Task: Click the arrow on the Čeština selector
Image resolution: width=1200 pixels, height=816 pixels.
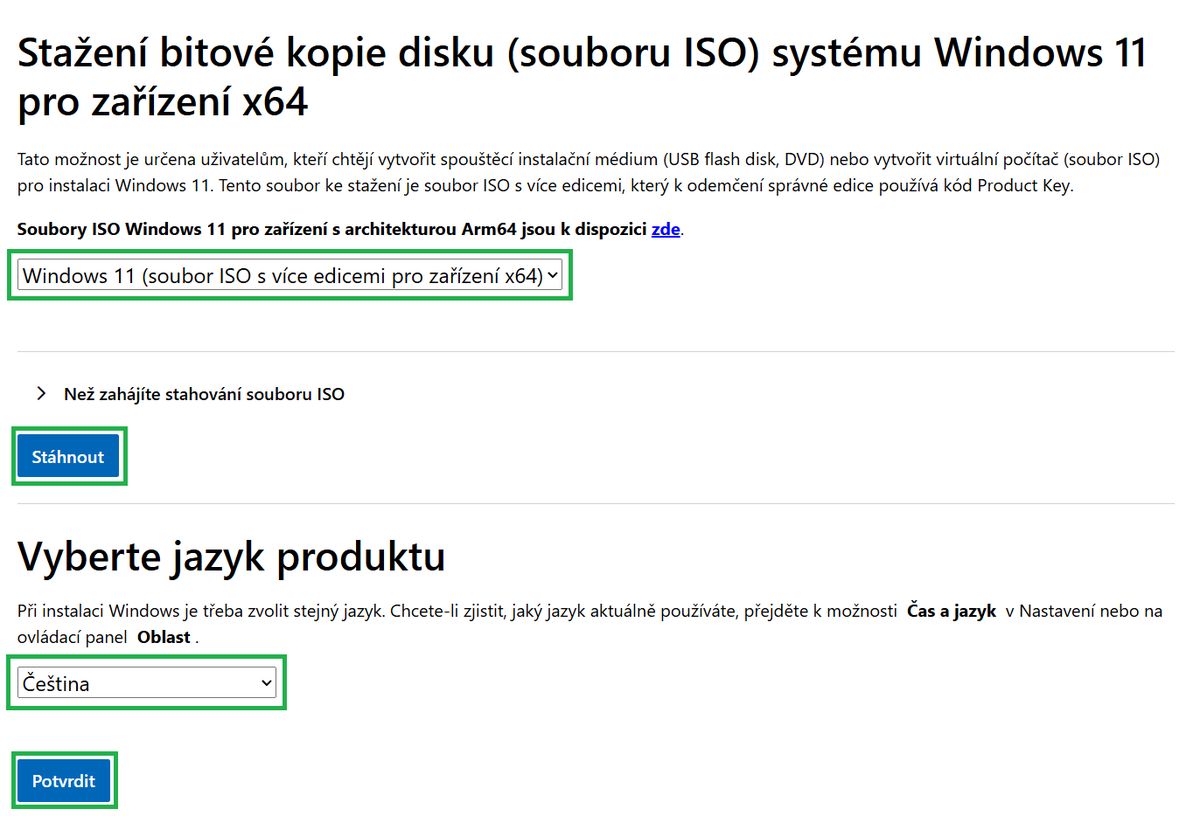Action: pos(266,683)
